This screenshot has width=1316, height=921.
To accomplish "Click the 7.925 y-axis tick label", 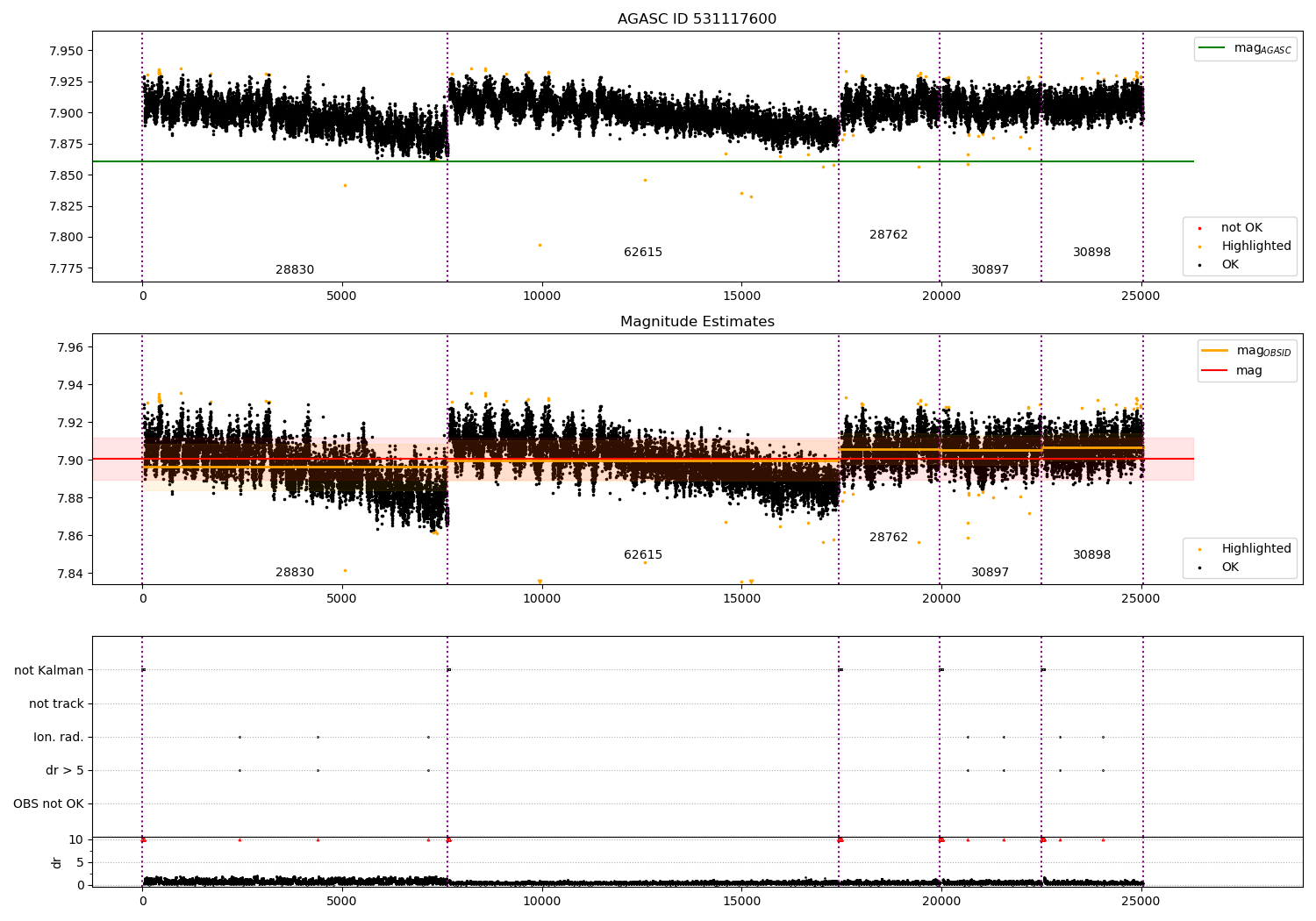I will click(66, 82).
